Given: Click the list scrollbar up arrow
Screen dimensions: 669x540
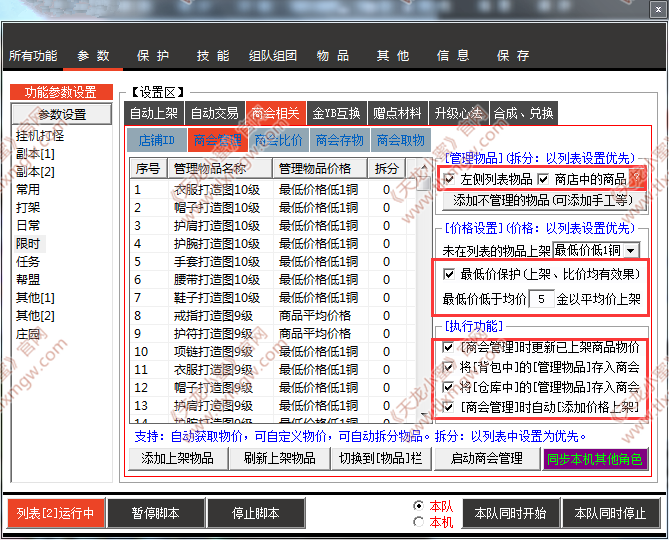Looking at the screenshot, I should click(x=424, y=167).
